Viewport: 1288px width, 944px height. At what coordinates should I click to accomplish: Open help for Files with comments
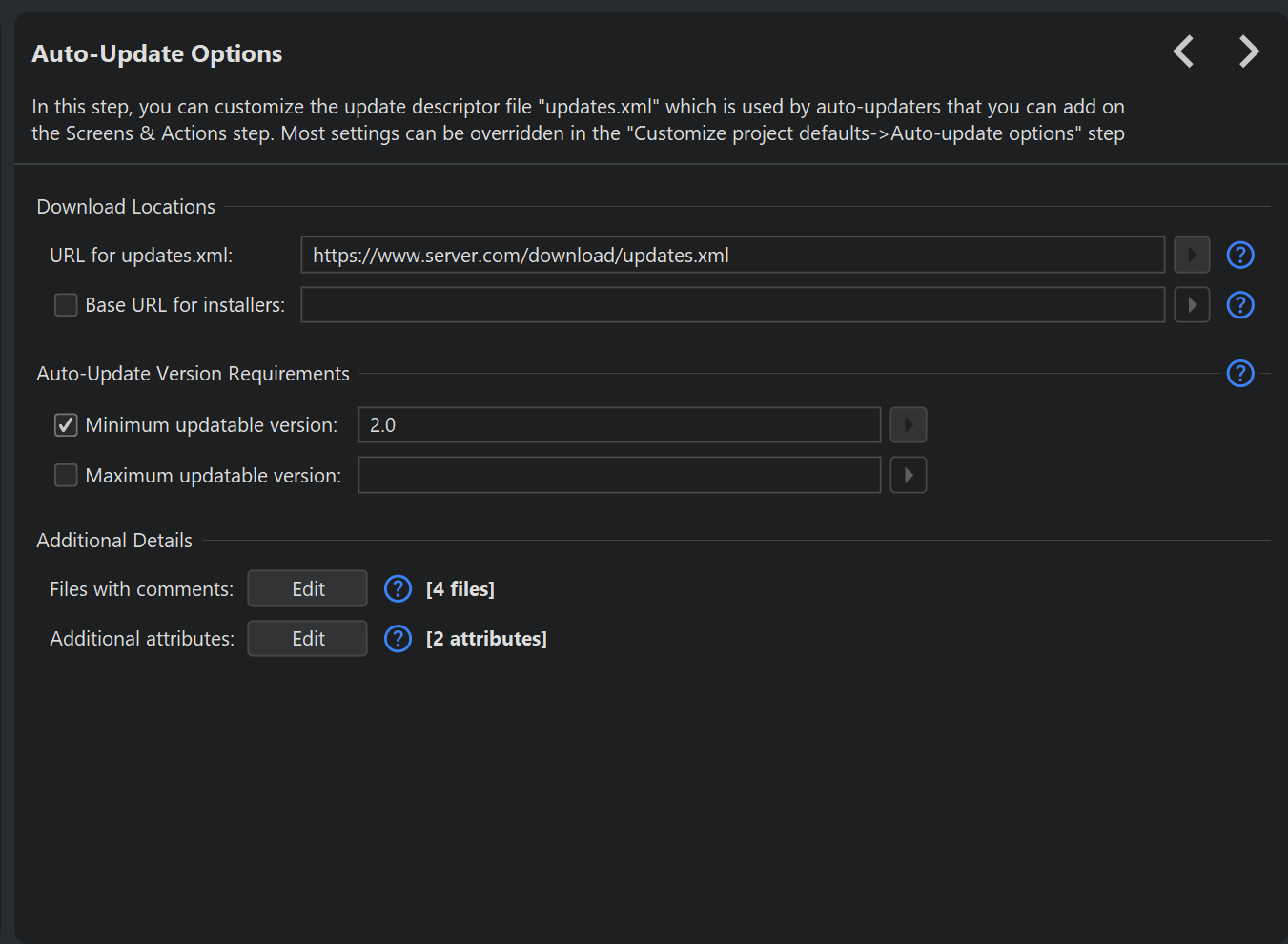click(398, 589)
